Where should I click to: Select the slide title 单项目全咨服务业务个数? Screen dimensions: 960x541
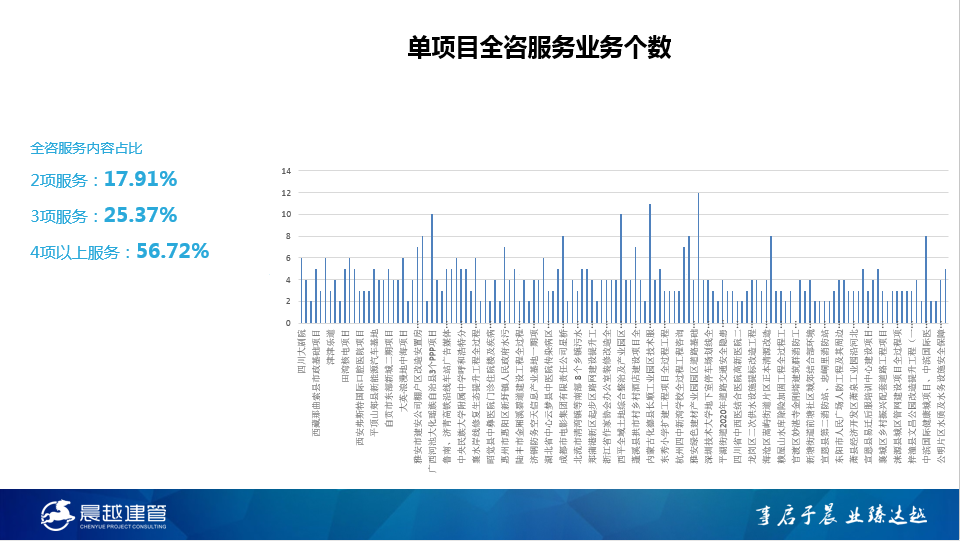pos(539,47)
